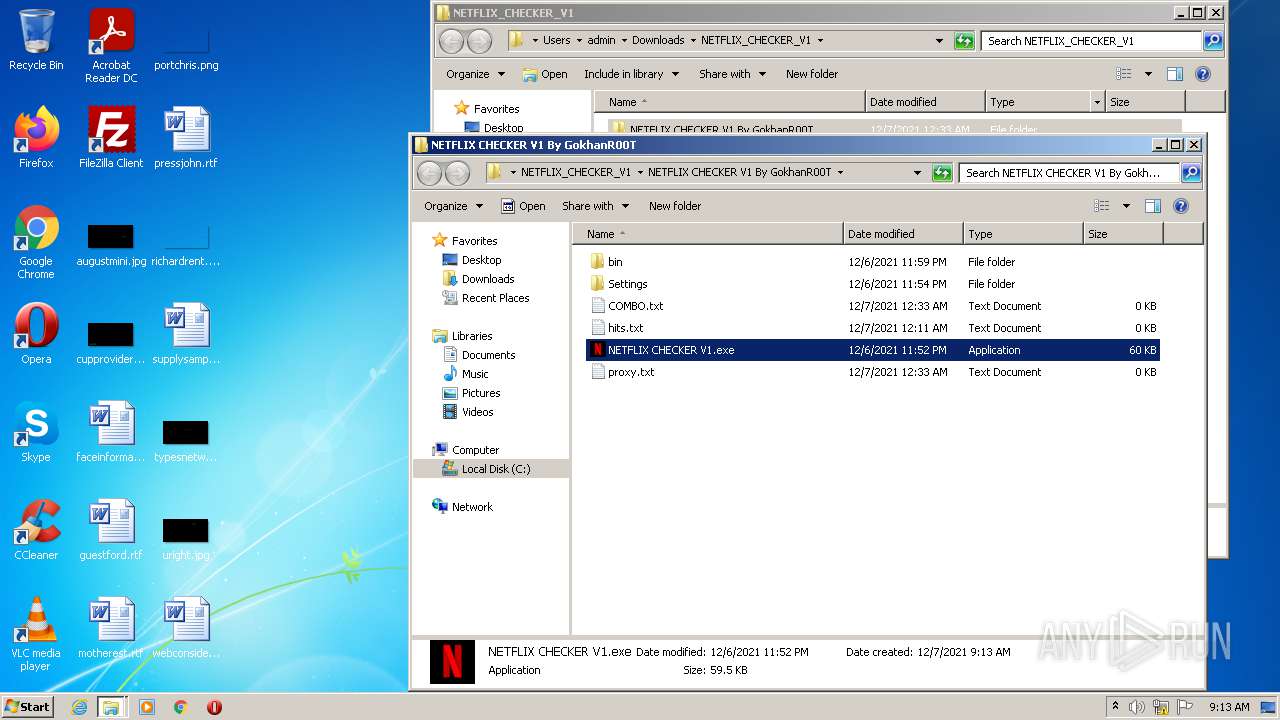Click New folder in the back window
Screen dimensions: 1280x720
click(812, 74)
